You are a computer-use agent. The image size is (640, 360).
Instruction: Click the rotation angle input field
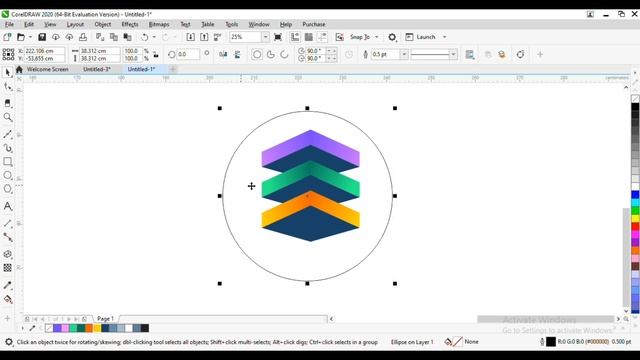click(188, 54)
